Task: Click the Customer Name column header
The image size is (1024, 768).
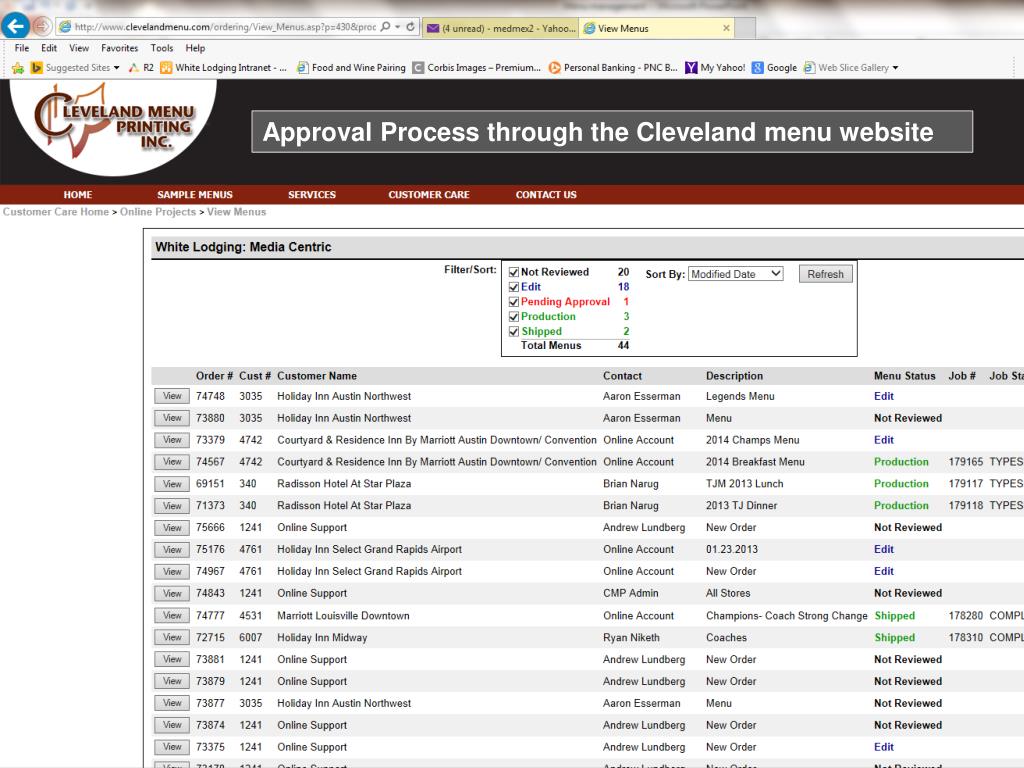Action: pos(317,376)
